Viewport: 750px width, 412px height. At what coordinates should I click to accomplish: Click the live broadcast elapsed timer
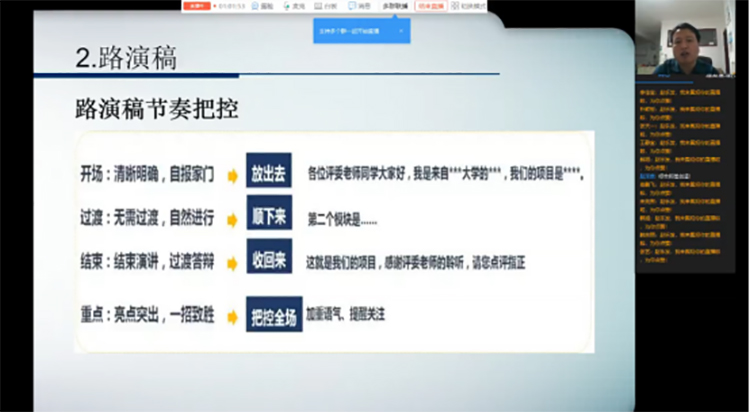point(230,5)
